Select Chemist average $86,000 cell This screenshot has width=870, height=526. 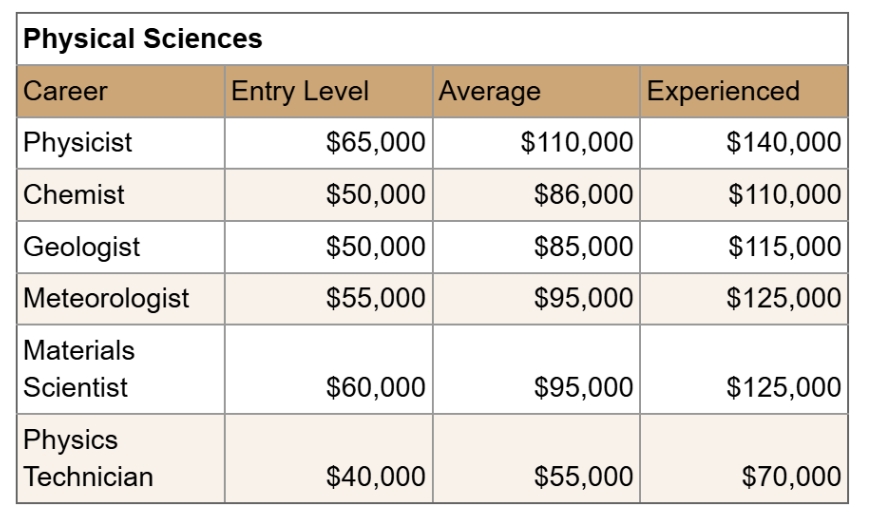584,195
